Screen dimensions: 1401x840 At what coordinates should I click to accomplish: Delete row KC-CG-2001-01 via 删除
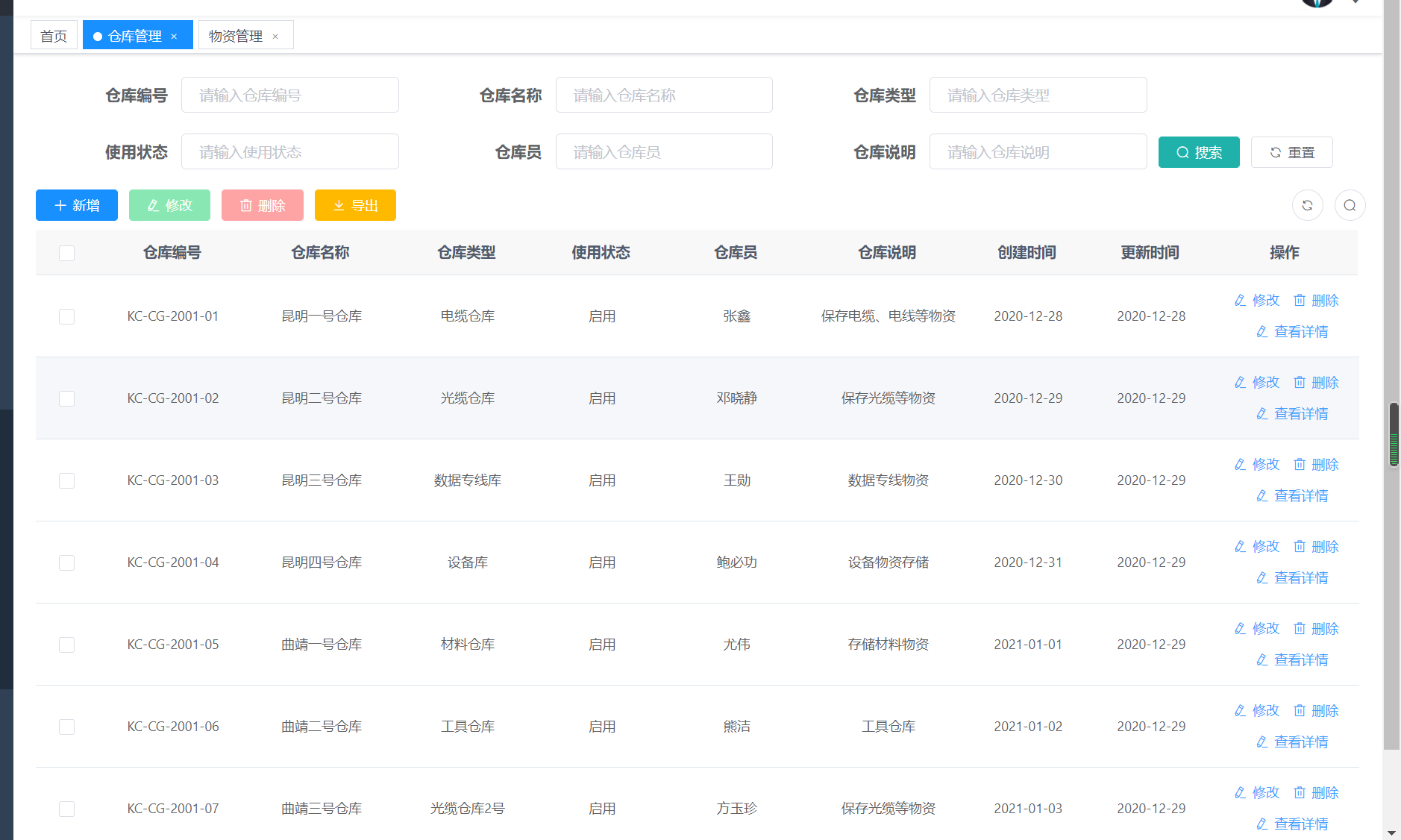tap(1316, 300)
